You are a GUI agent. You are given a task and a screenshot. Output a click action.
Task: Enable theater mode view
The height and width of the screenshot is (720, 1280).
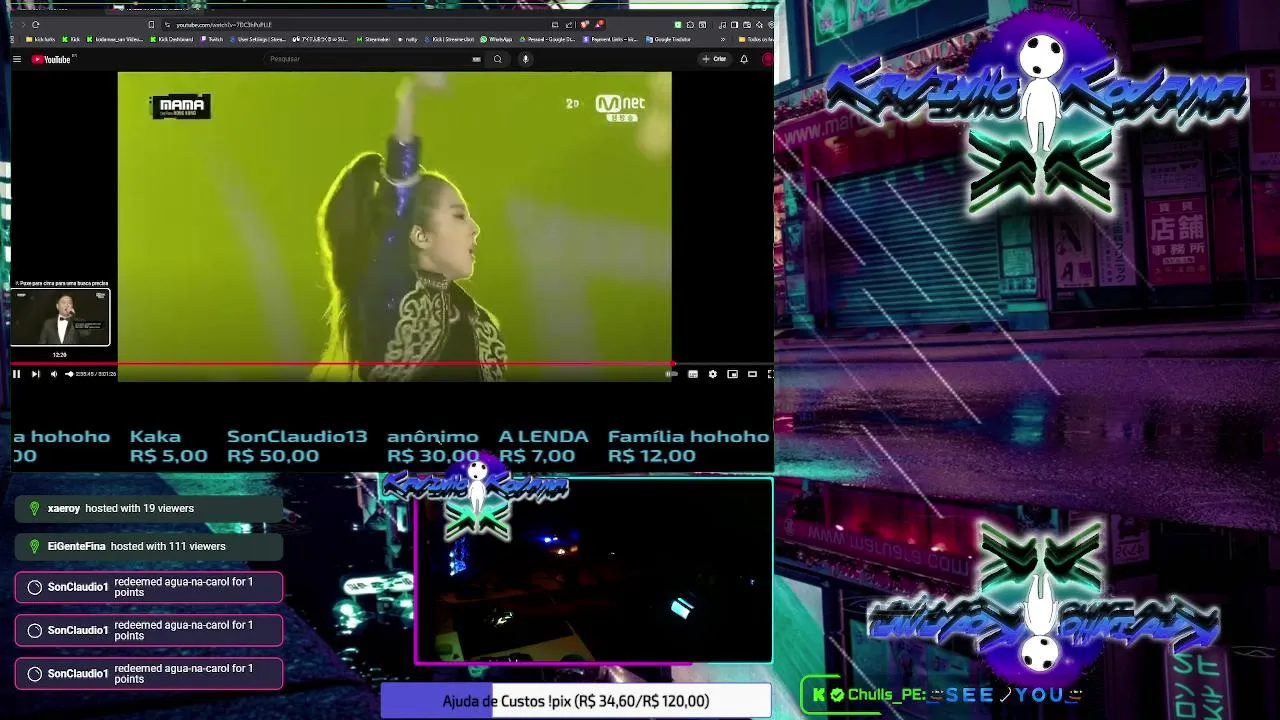[752, 374]
